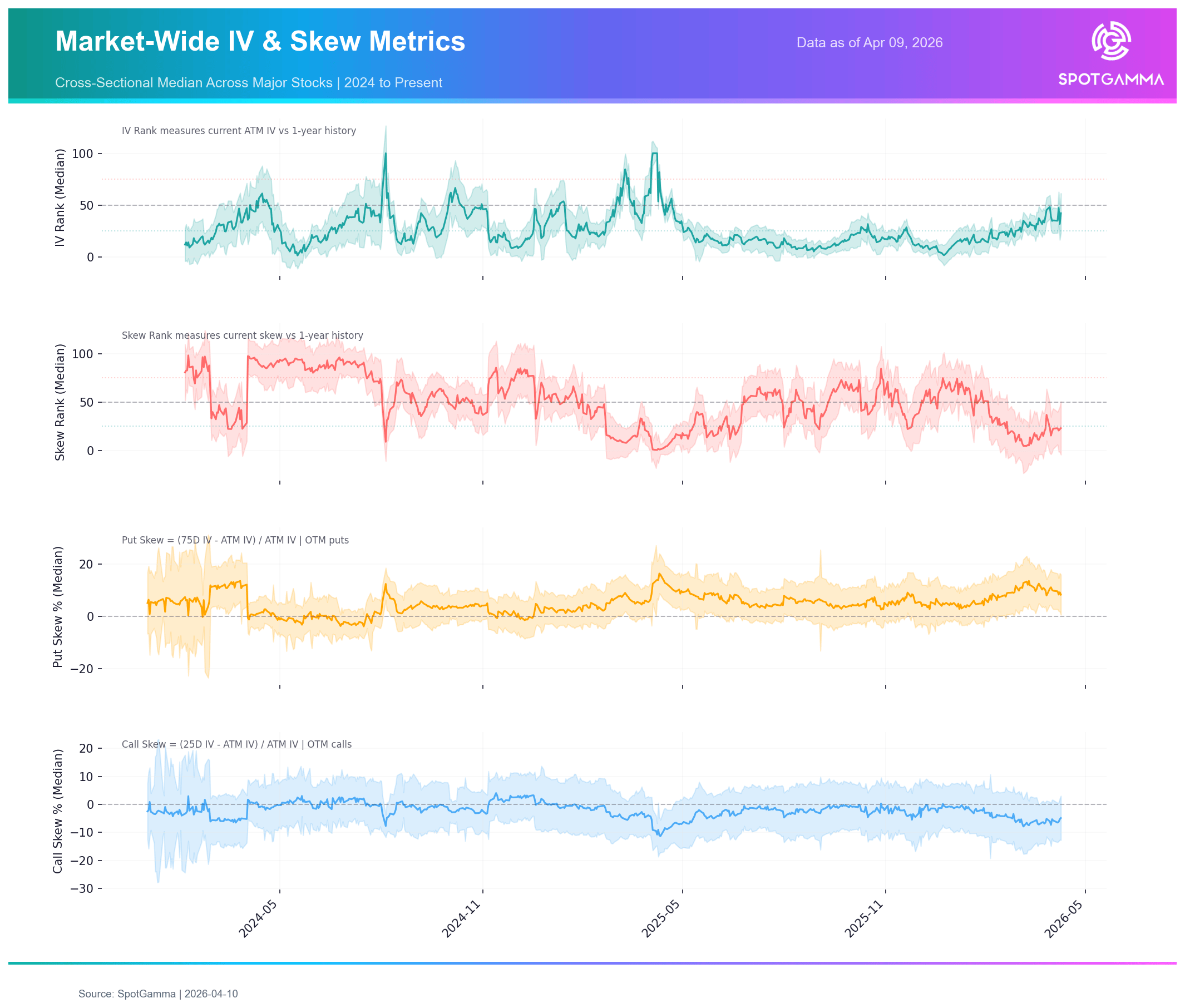Select the Skew Rank (Median) axis label
The height and width of the screenshot is (1008, 1185).
click(x=60, y=402)
